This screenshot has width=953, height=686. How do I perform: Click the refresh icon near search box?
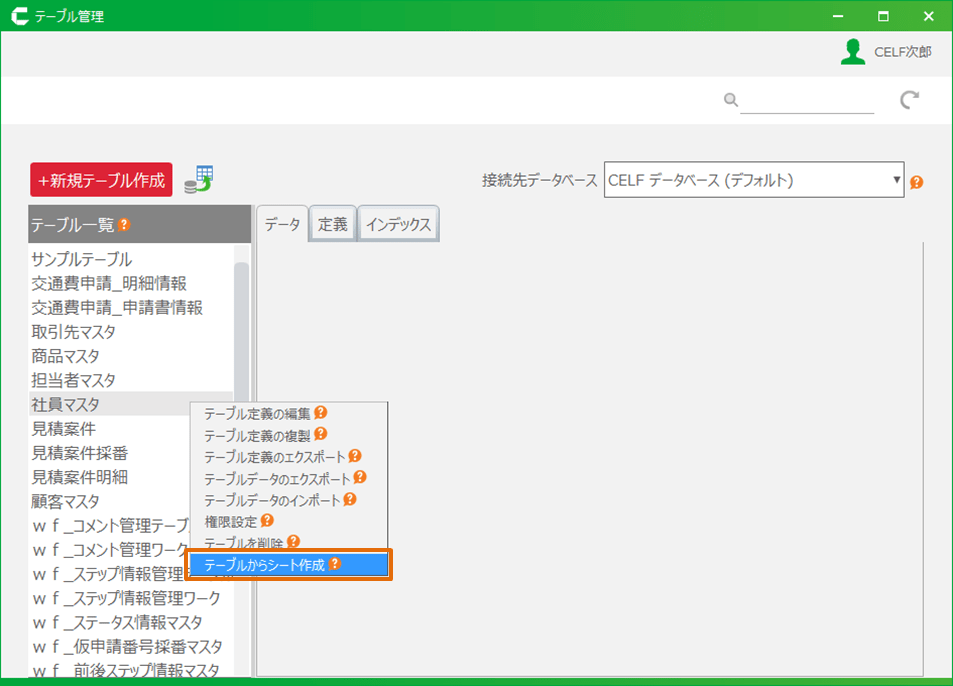pyautogui.click(x=909, y=99)
